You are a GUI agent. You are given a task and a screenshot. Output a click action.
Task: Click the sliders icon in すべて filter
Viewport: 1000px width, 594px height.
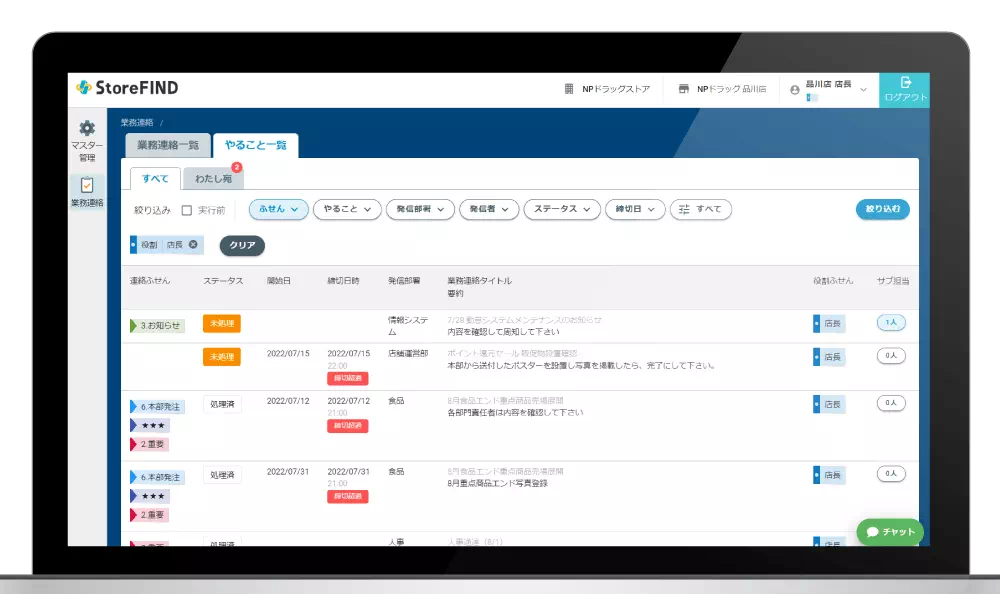coord(684,209)
